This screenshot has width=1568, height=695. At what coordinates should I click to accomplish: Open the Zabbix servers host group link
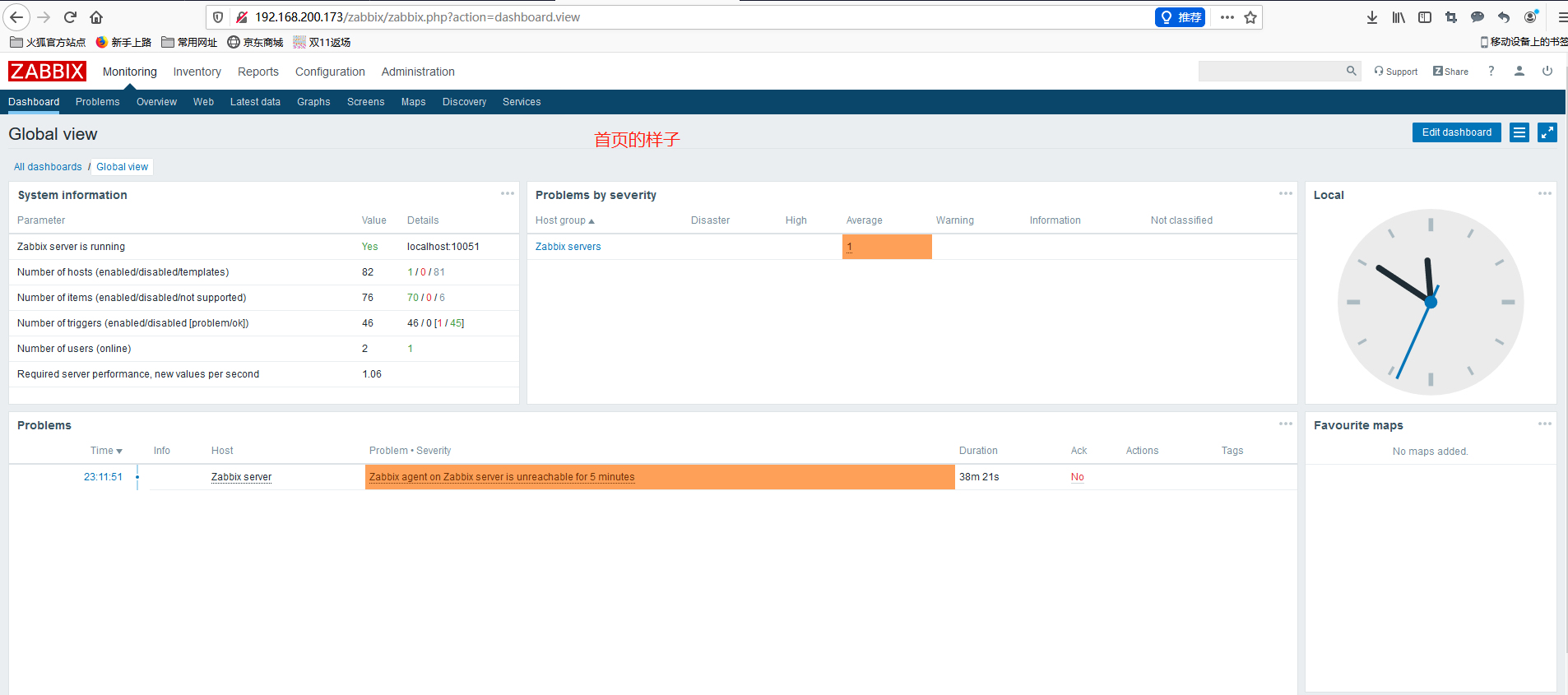tap(568, 247)
